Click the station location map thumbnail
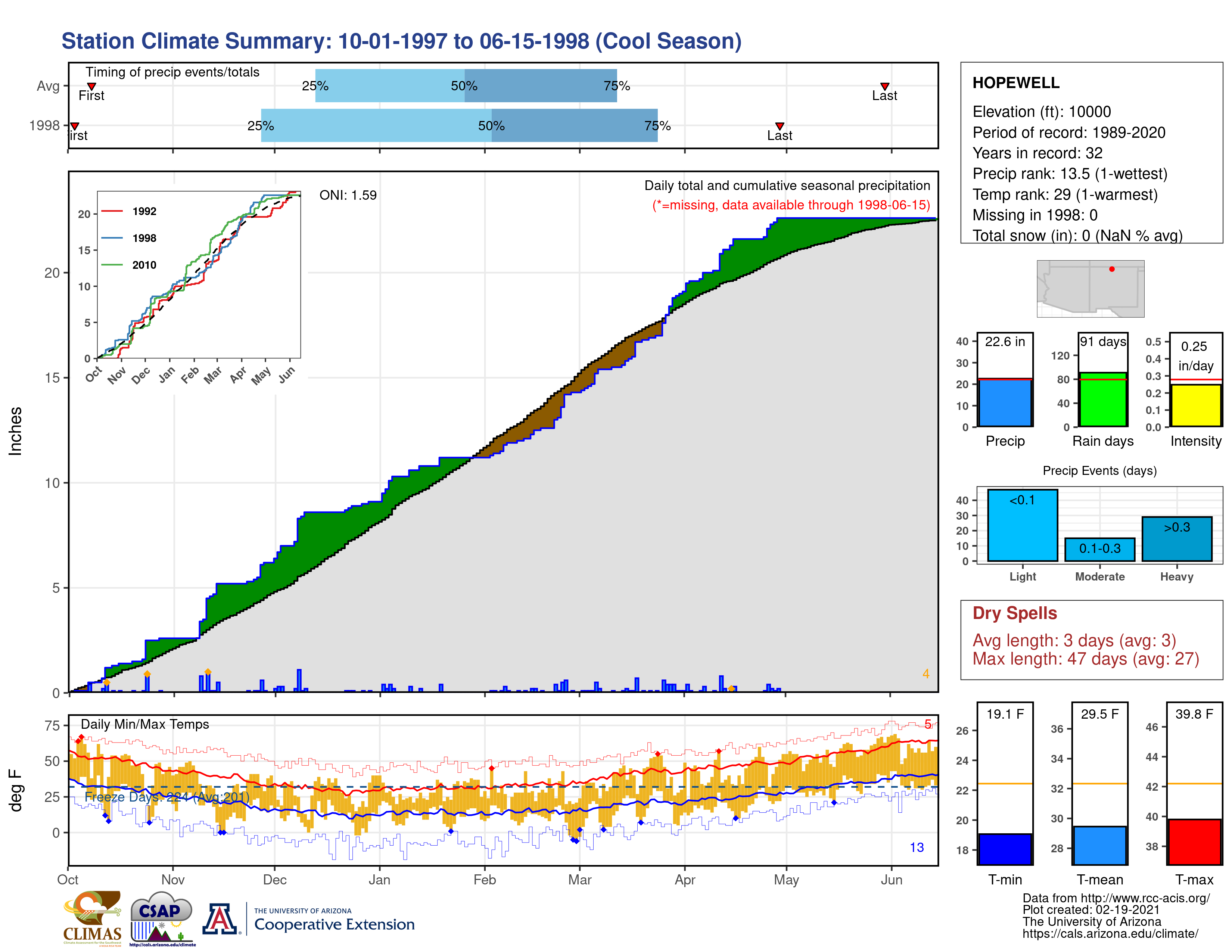This screenshot has height=952, width=1232. pos(1091,288)
